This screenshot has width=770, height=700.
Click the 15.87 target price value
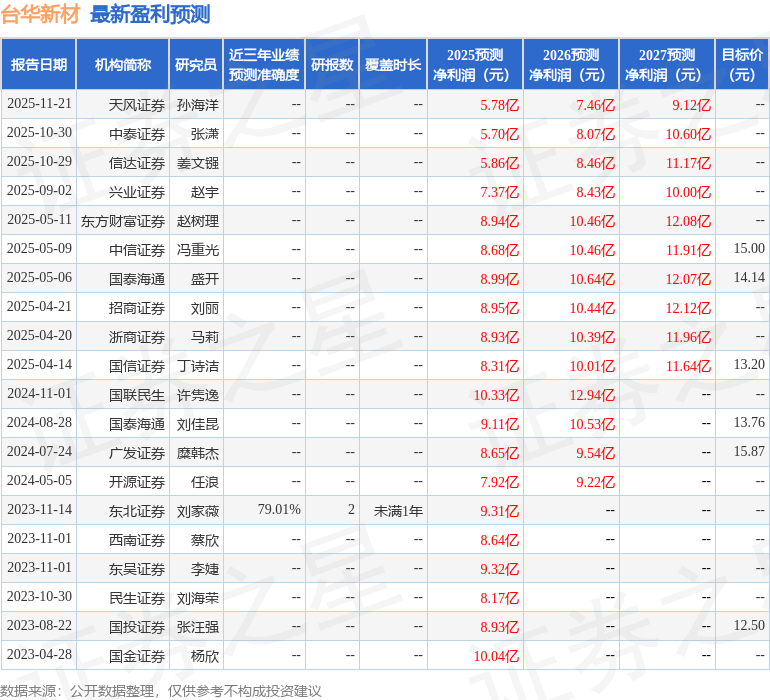pos(748,452)
